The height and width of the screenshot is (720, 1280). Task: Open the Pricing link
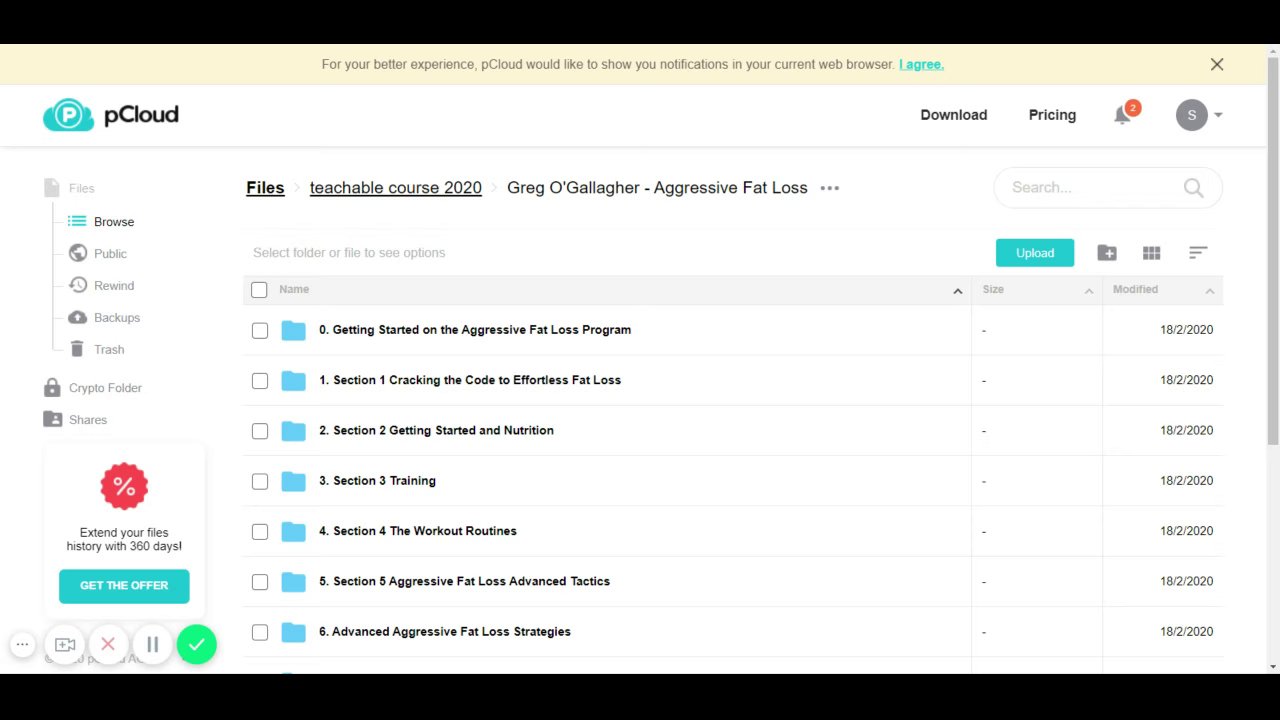pyautogui.click(x=1052, y=115)
